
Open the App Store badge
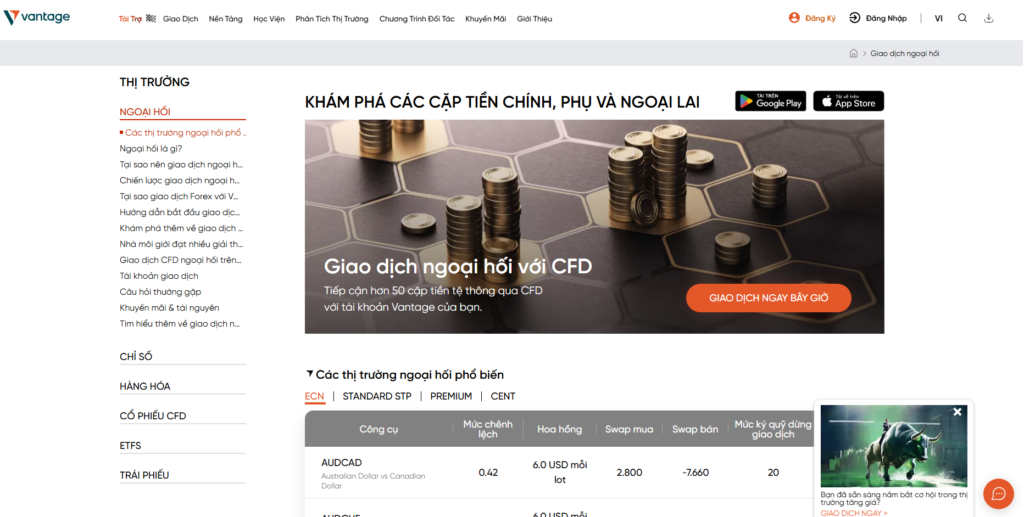[848, 101]
